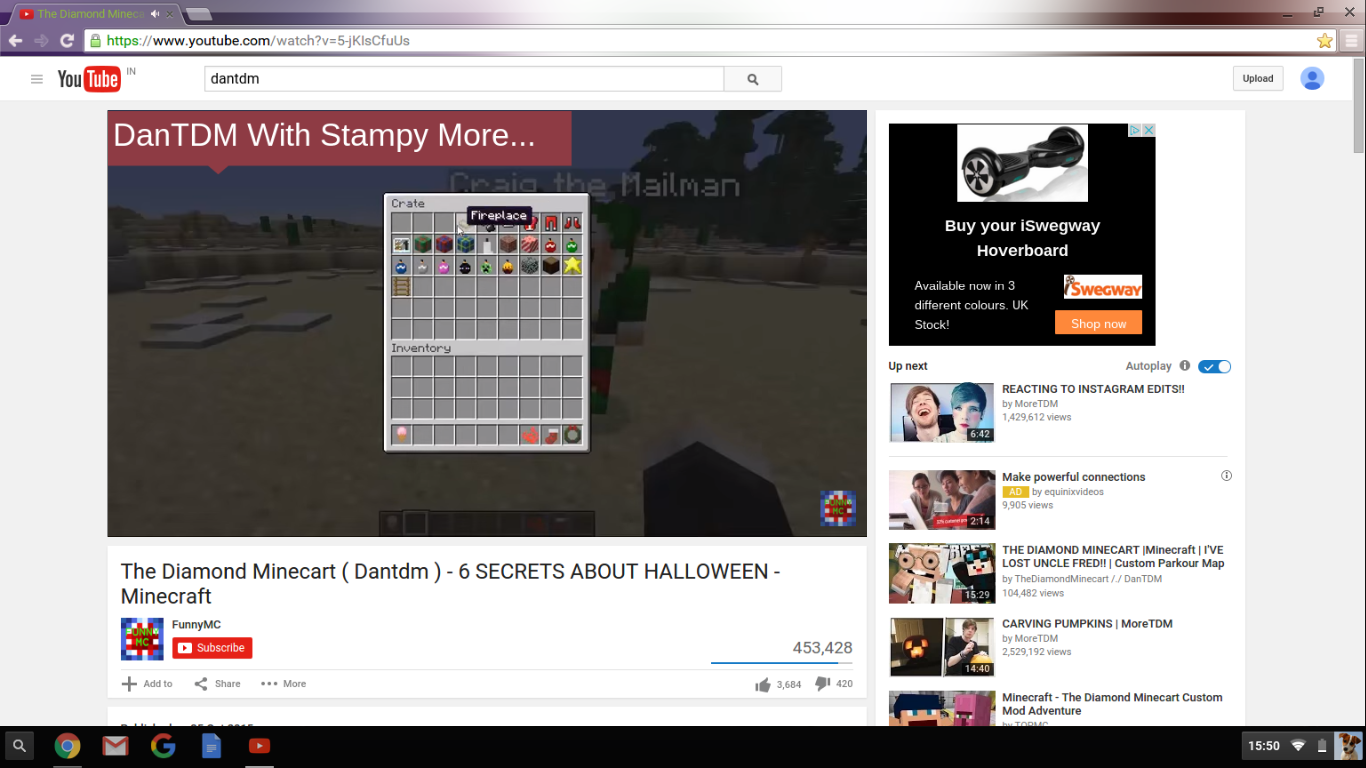Click the search magnifier button beside the query

pos(753,79)
